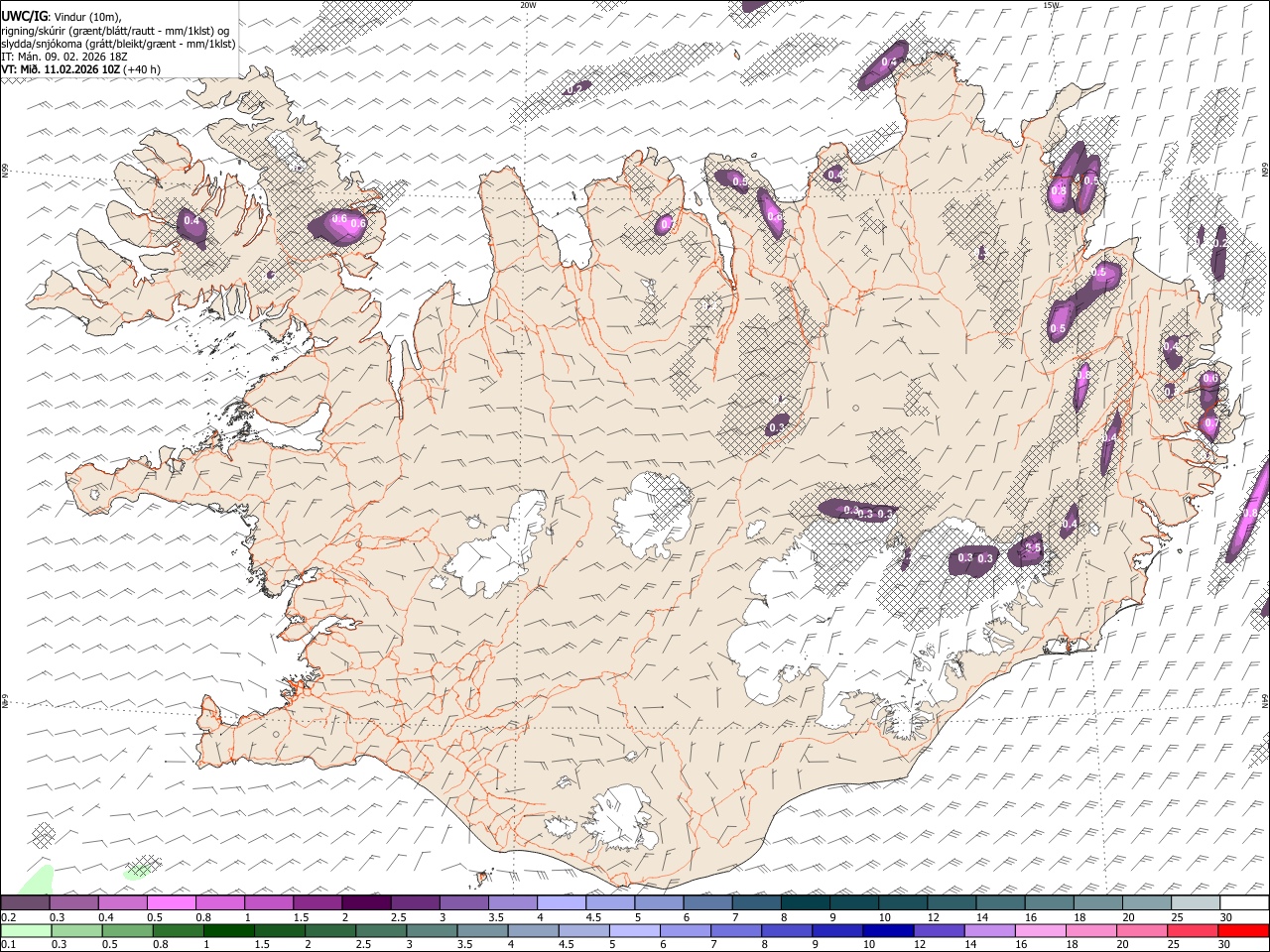Pick the bottom-row grey-green swatch above 3
The height and width of the screenshot is (952, 1270).
click(431, 930)
